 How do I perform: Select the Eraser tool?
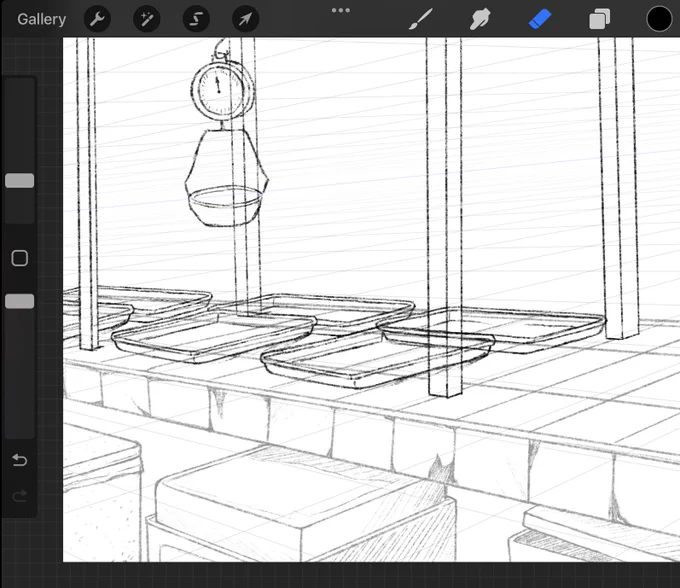[x=540, y=19]
